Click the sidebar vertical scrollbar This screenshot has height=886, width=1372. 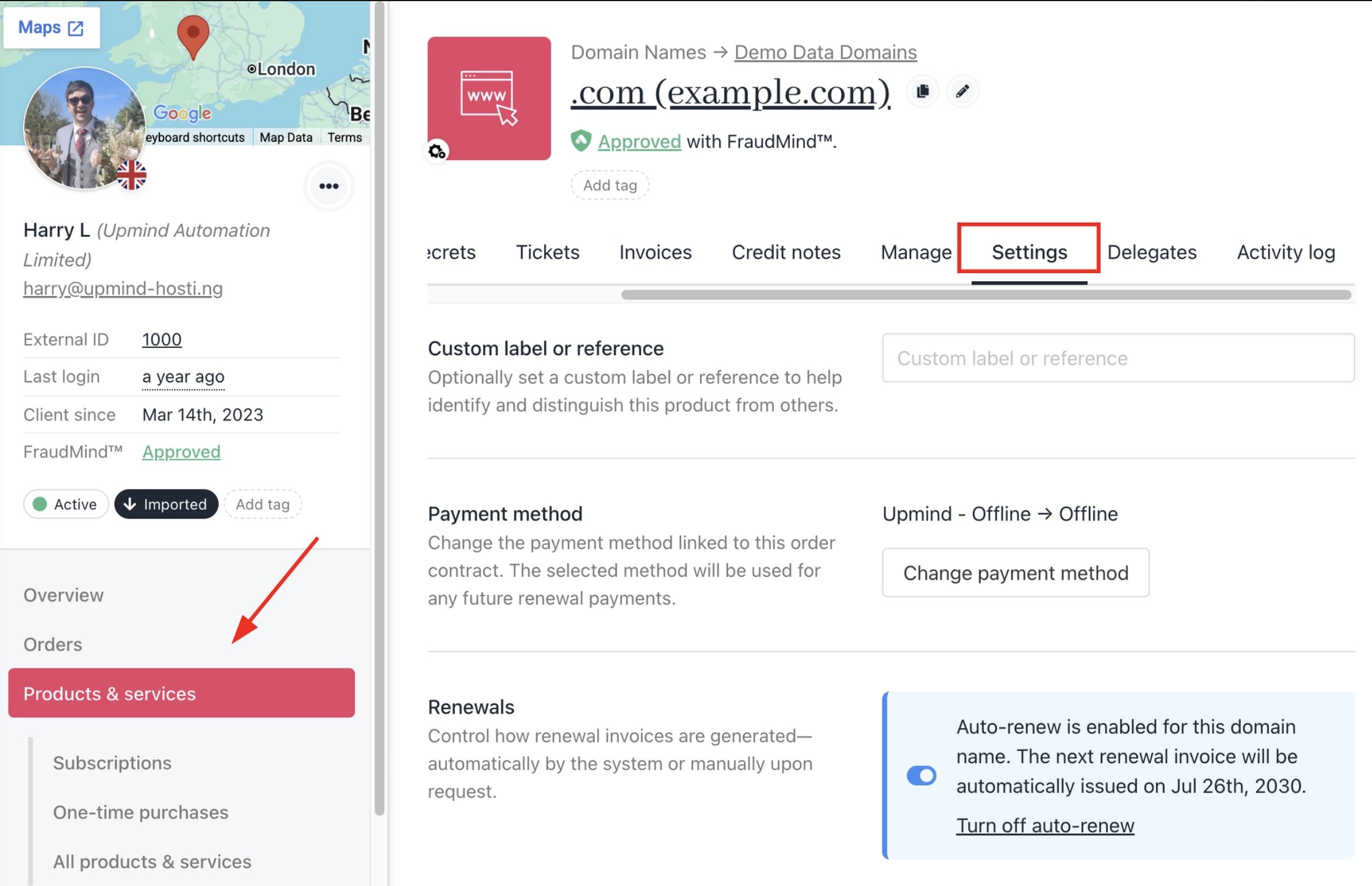click(380, 409)
